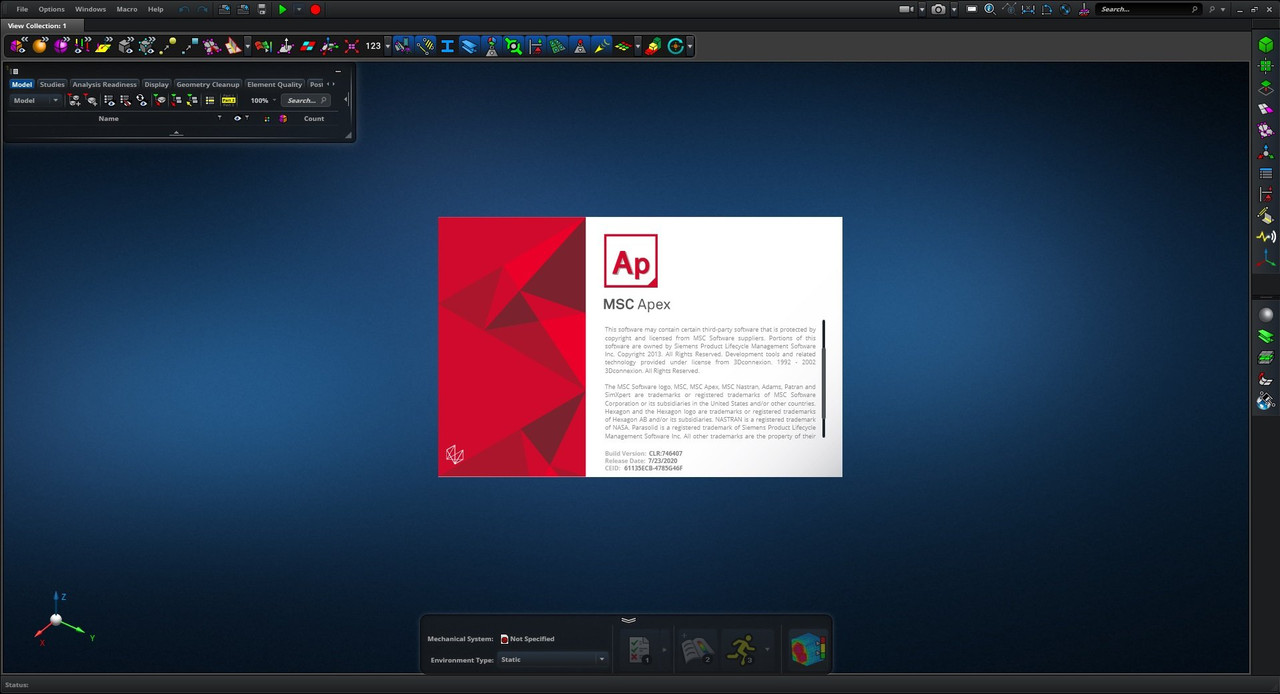Click the analysis readiness checklist icon
Viewport: 1280px width, 694px height.
click(639, 649)
